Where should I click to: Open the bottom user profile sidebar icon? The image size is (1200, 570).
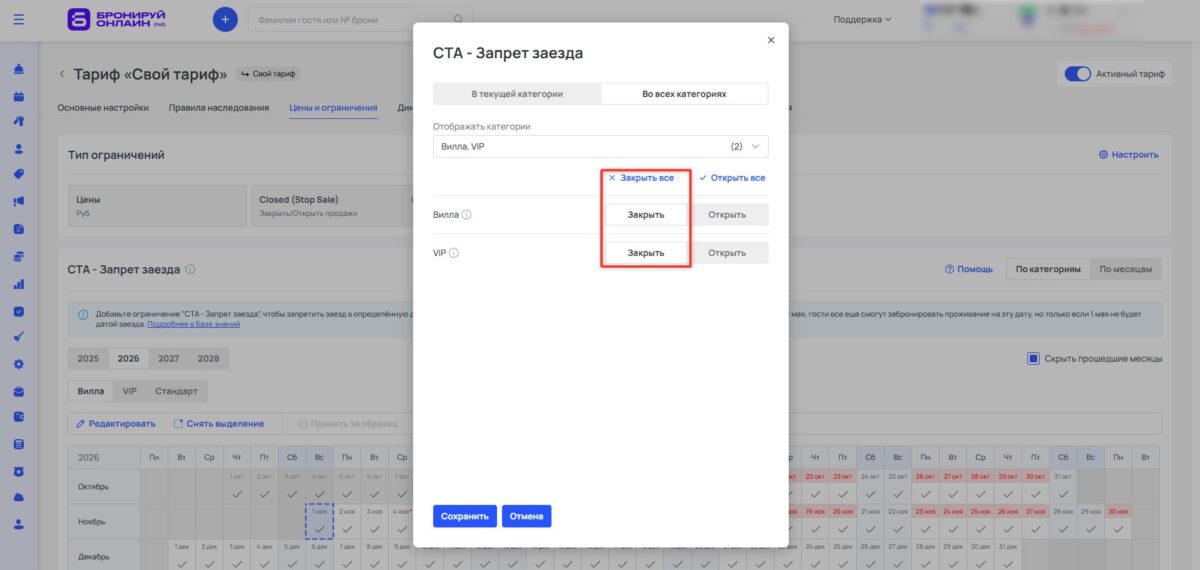(x=19, y=524)
